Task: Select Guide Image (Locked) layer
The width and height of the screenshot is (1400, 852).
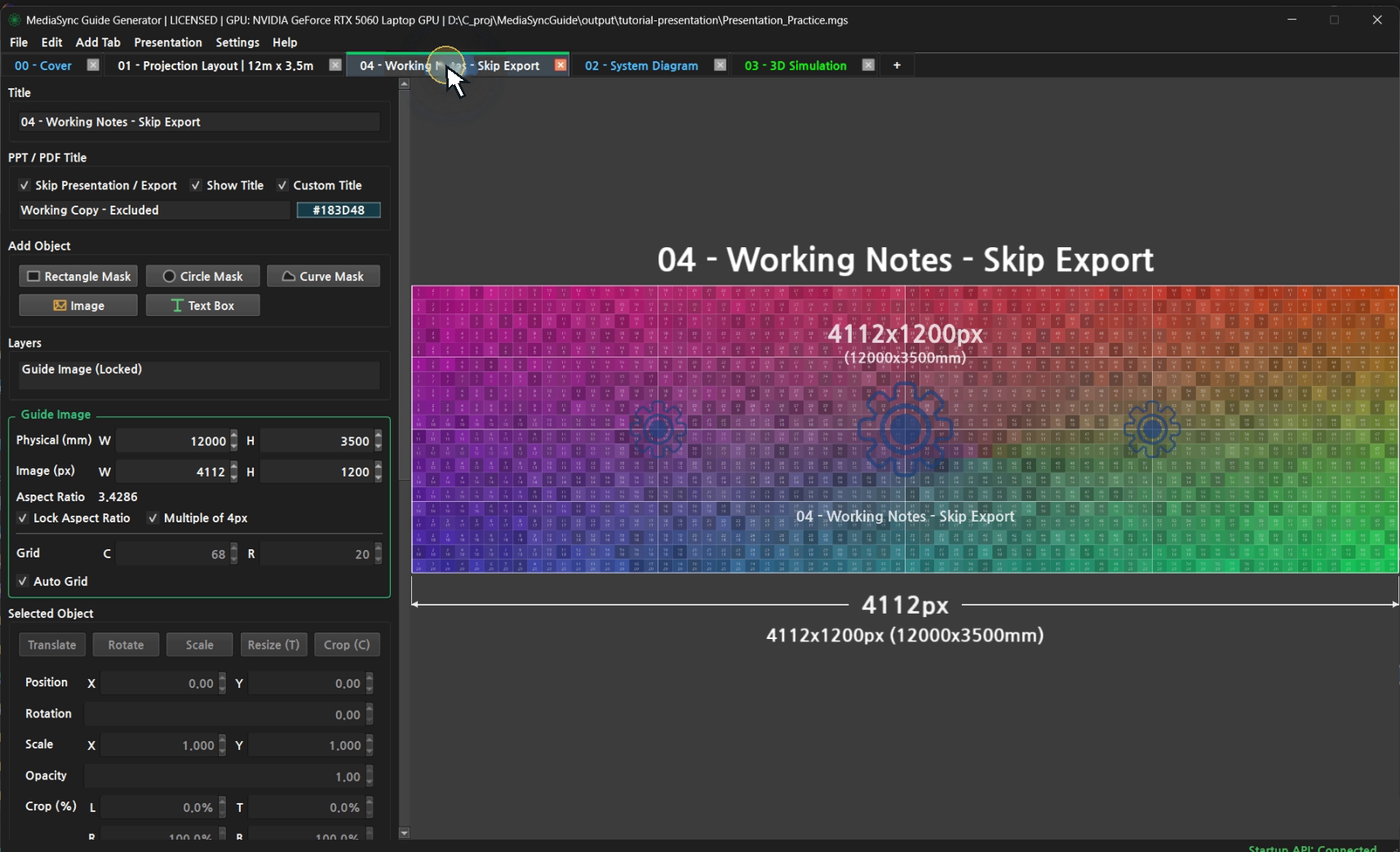Action: (199, 370)
